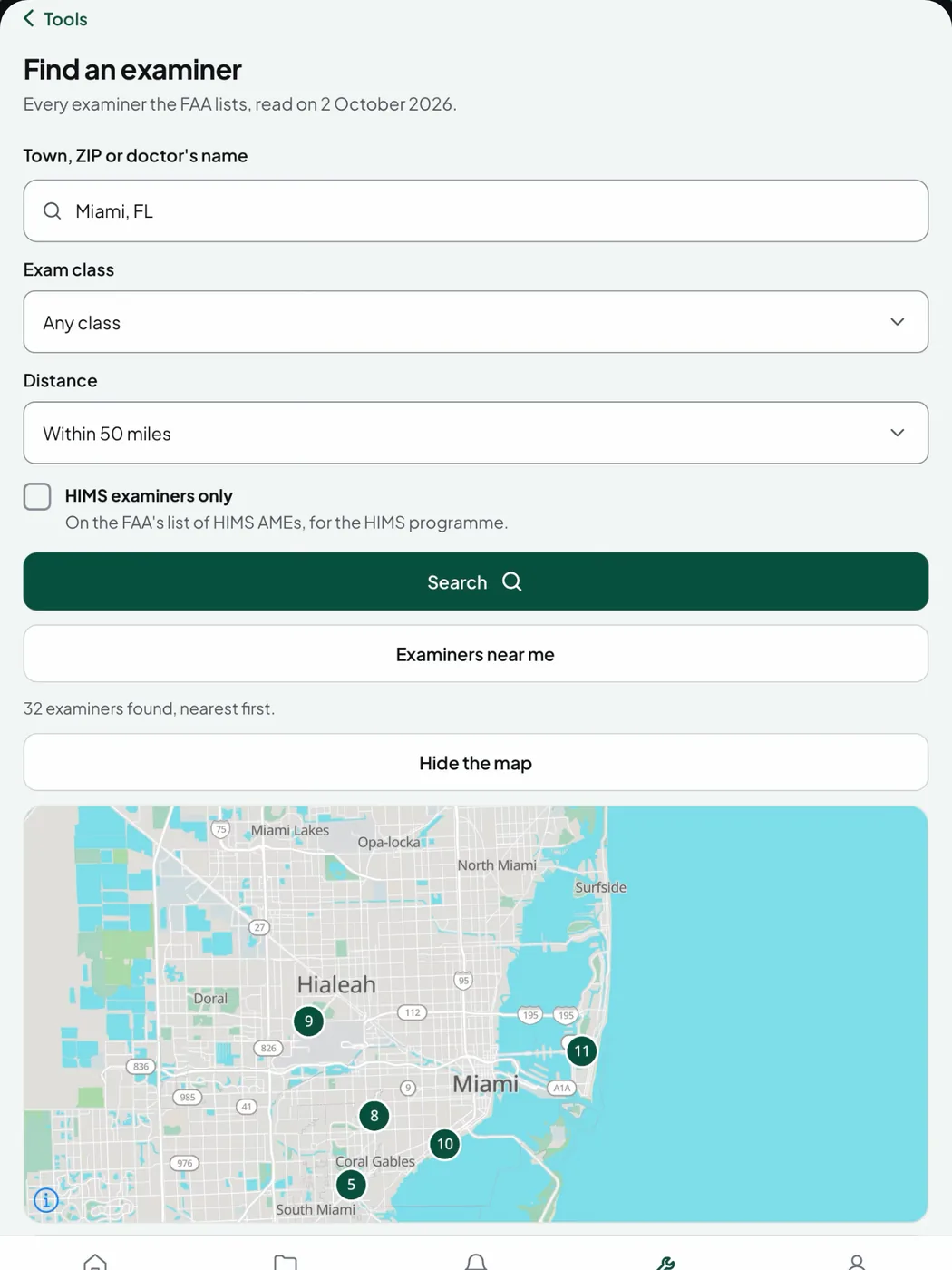Click the I-75 shield on the map

[x=221, y=829]
